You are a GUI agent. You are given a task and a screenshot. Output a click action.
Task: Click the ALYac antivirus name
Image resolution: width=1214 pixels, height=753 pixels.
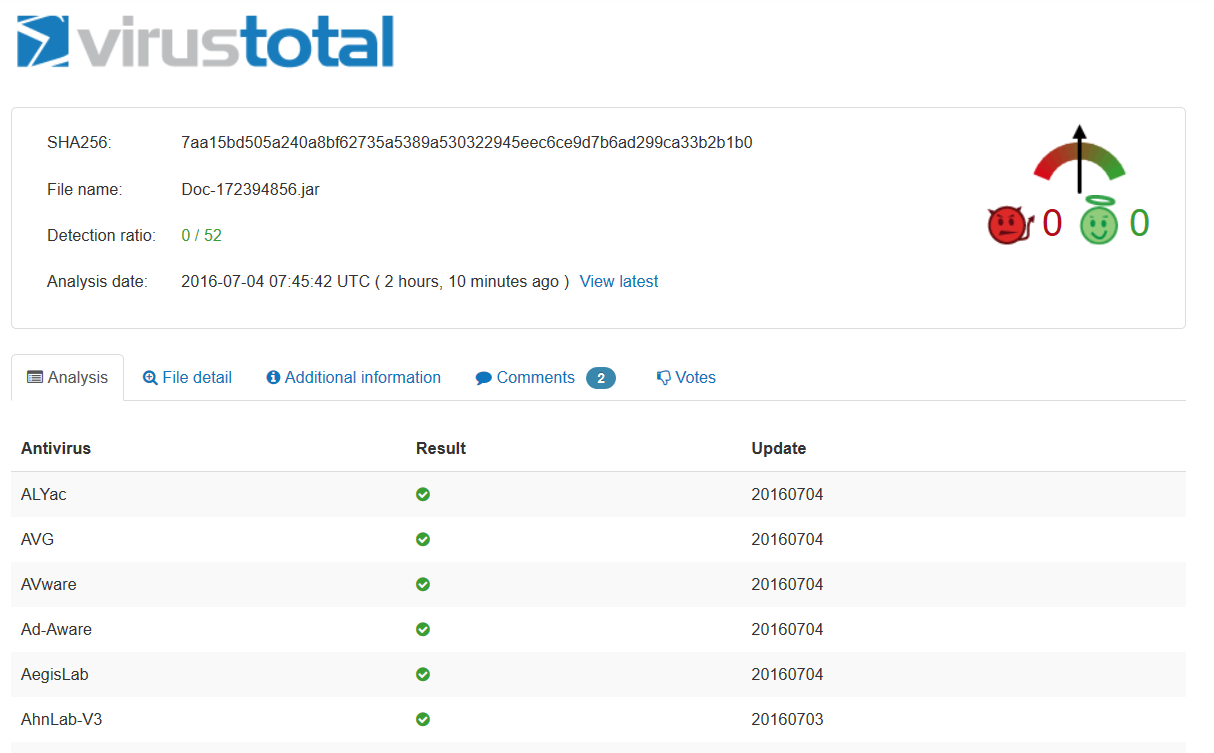[x=44, y=494]
